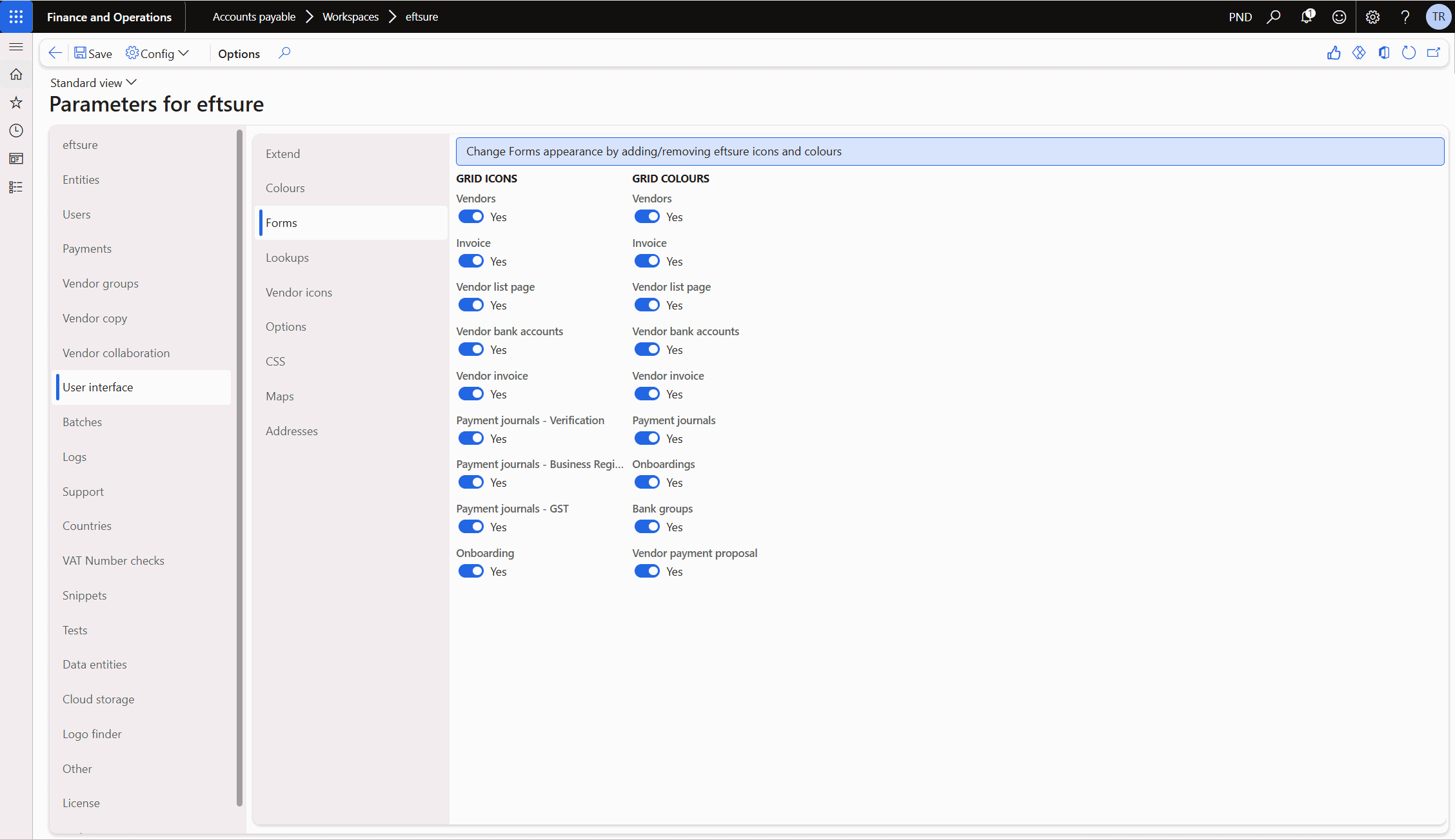Image resolution: width=1455 pixels, height=840 pixels.
Task: Expand the navigation pane hamburger icon
Action: click(x=16, y=47)
